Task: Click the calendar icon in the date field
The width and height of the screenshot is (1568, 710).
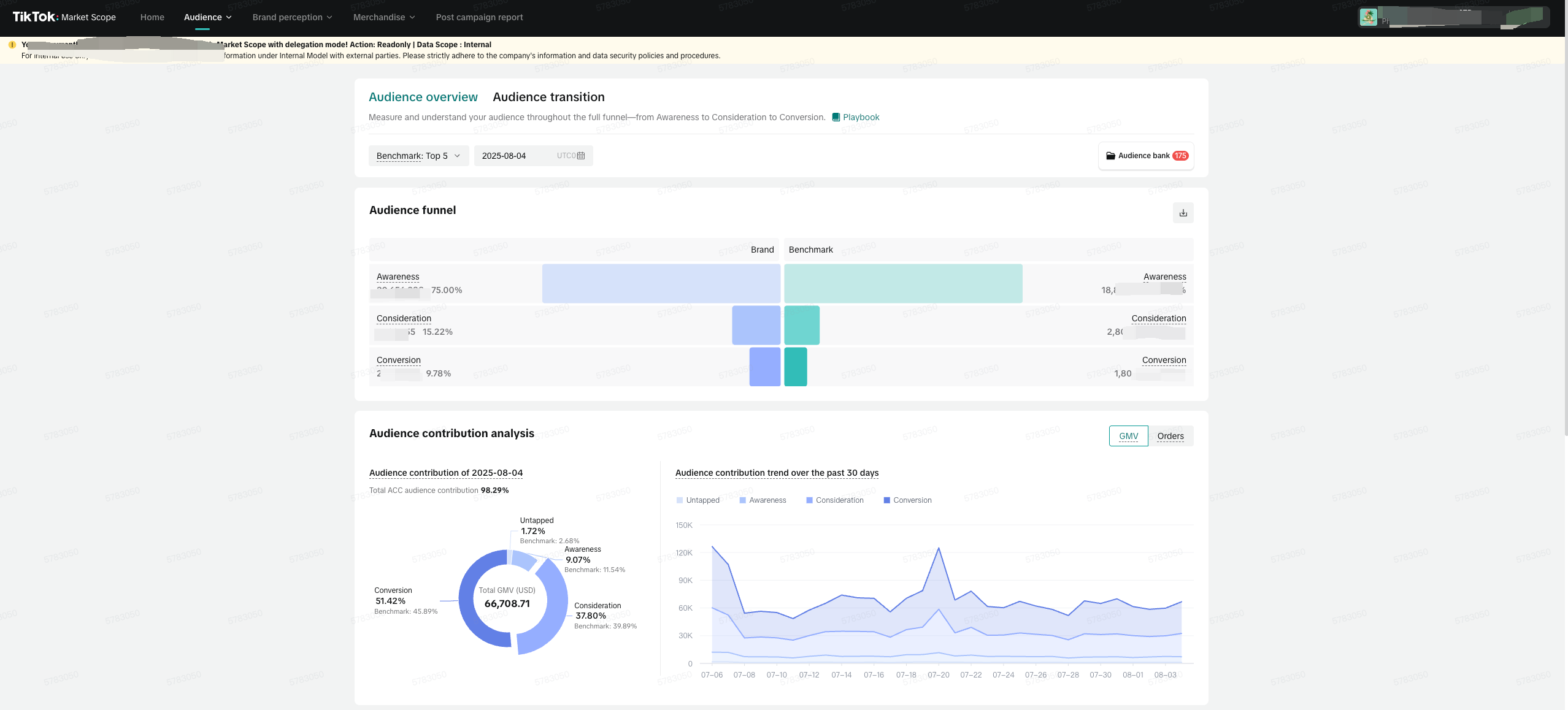Action: pos(581,156)
